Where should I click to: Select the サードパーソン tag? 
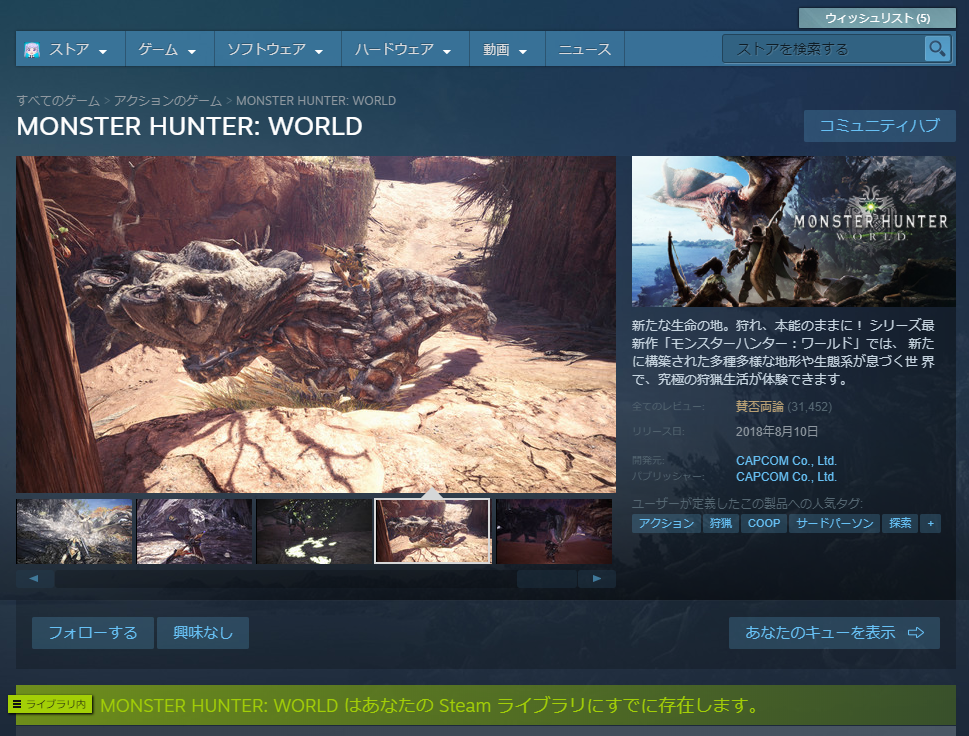point(834,523)
